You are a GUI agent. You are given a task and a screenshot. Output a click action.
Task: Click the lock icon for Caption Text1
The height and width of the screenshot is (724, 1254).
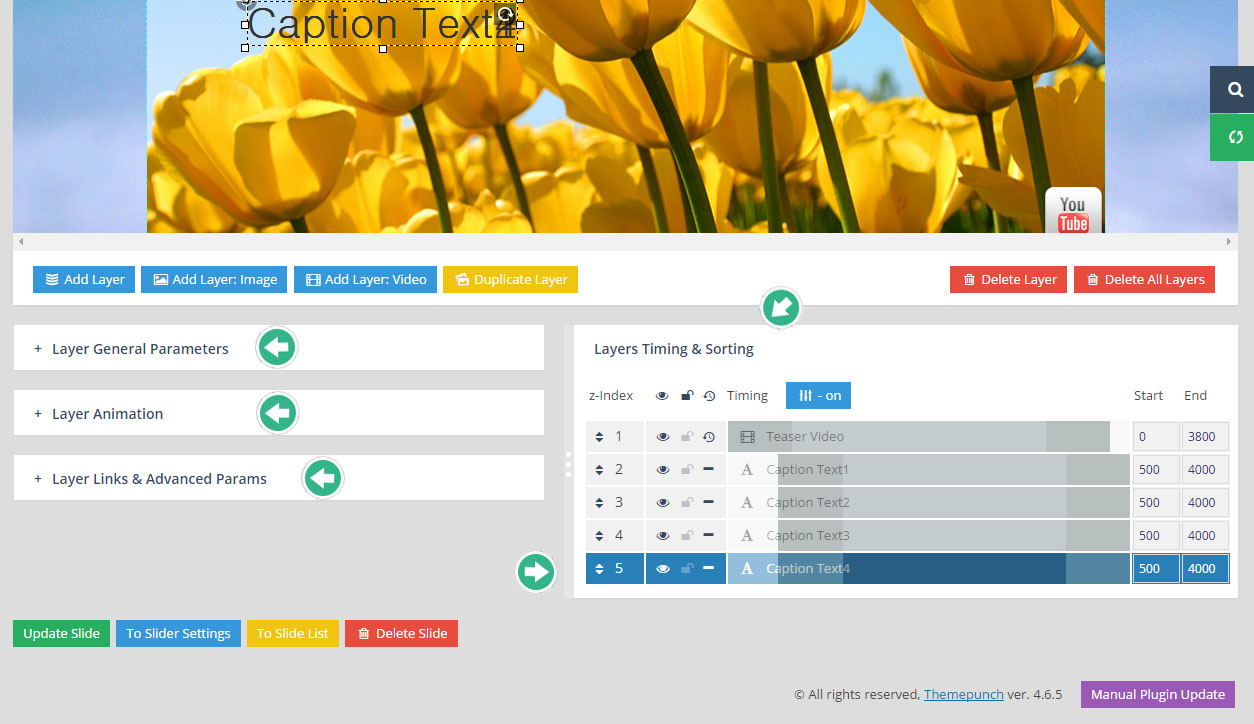pos(687,470)
